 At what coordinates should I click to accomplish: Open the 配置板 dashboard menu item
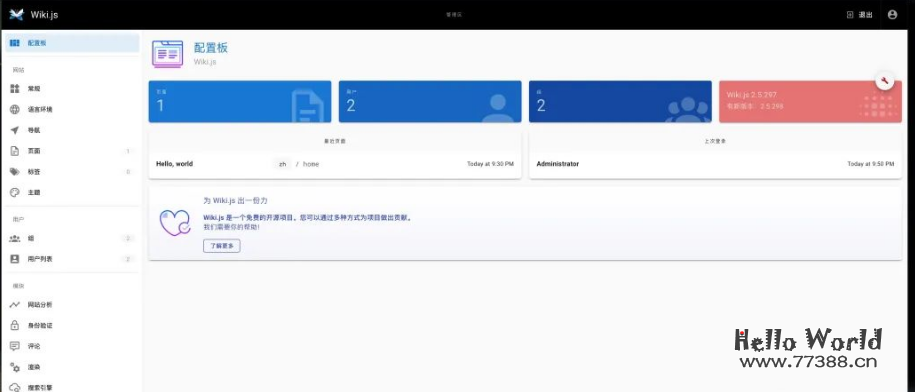(72, 43)
